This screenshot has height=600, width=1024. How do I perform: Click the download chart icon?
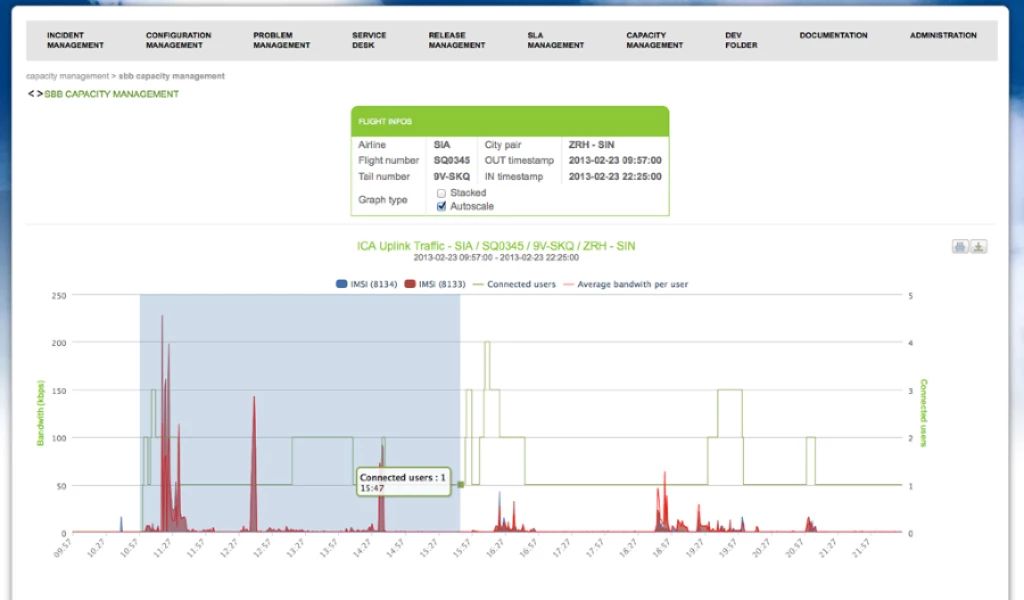(979, 247)
